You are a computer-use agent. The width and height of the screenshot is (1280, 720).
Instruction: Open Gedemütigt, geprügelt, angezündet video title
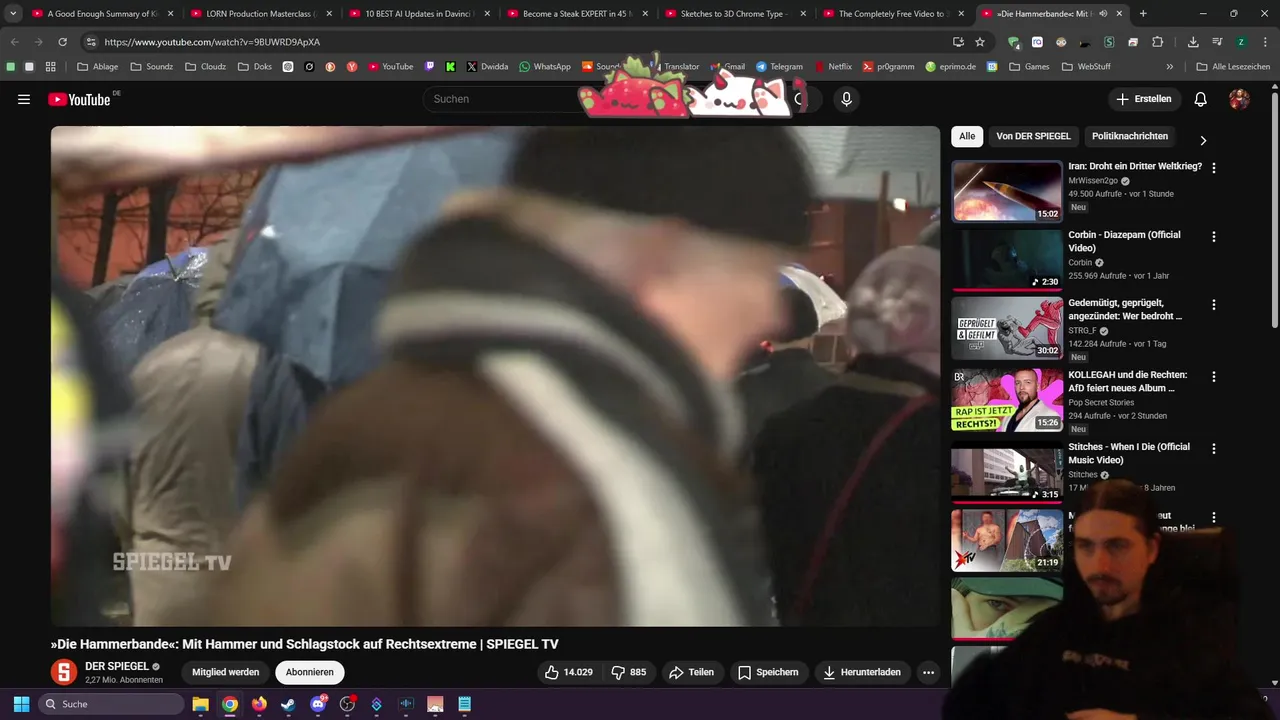[x=1125, y=309]
